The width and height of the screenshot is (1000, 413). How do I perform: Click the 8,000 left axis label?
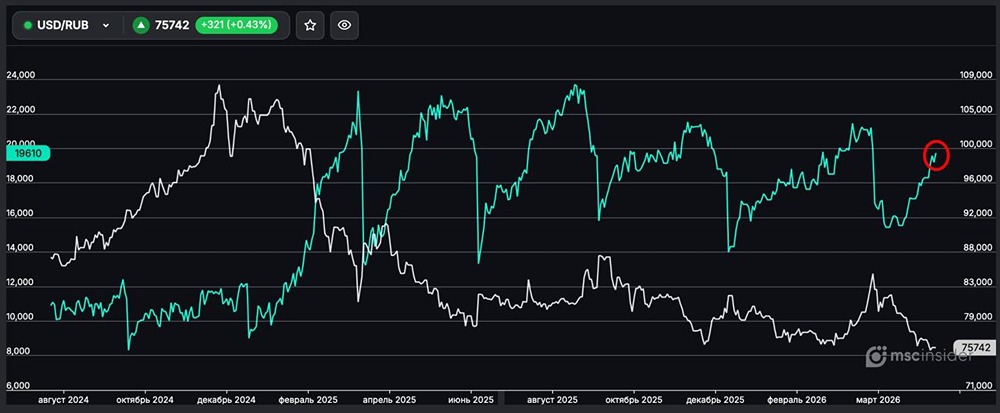click(x=20, y=351)
